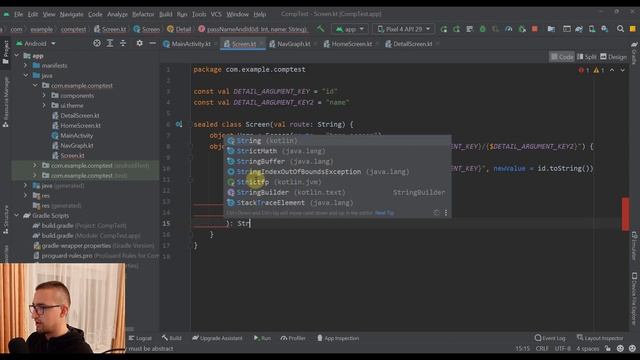Viewport: 640px width, 360px height.
Task: Open the Layout Inspector
Action: [x=600, y=338]
